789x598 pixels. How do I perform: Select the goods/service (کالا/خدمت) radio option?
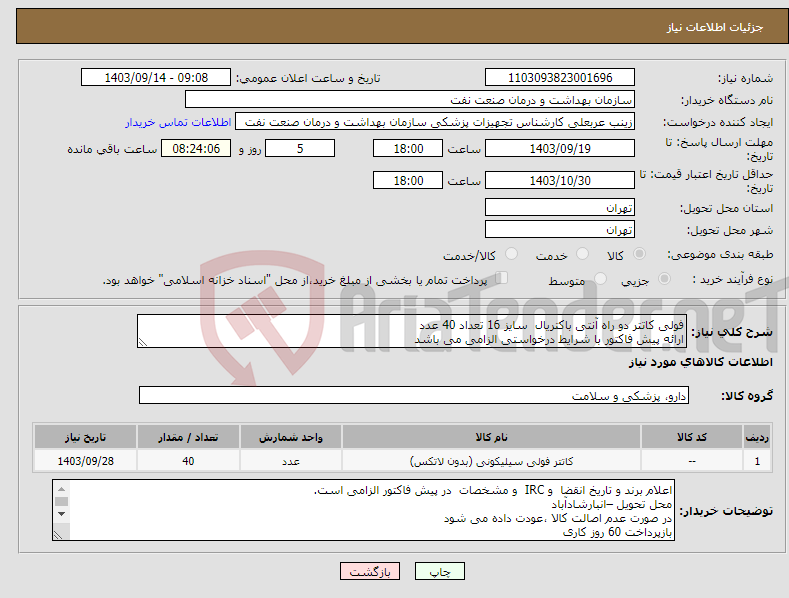pyautogui.click(x=511, y=254)
